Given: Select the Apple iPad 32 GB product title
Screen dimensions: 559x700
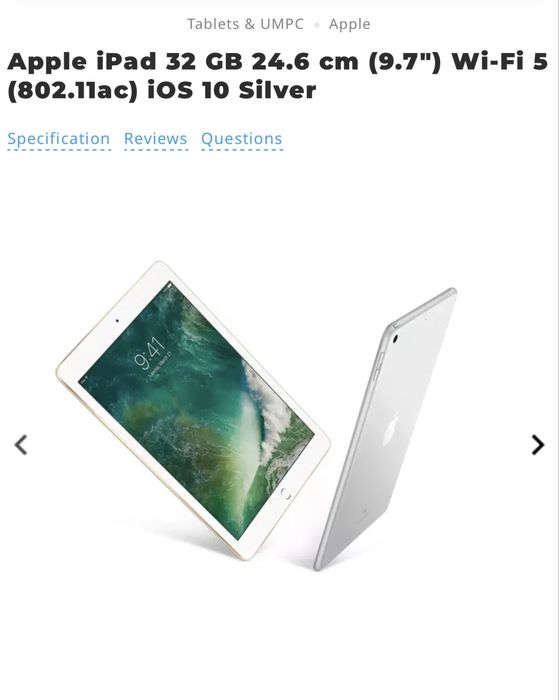Looking at the screenshot, I should click(277, 75).
